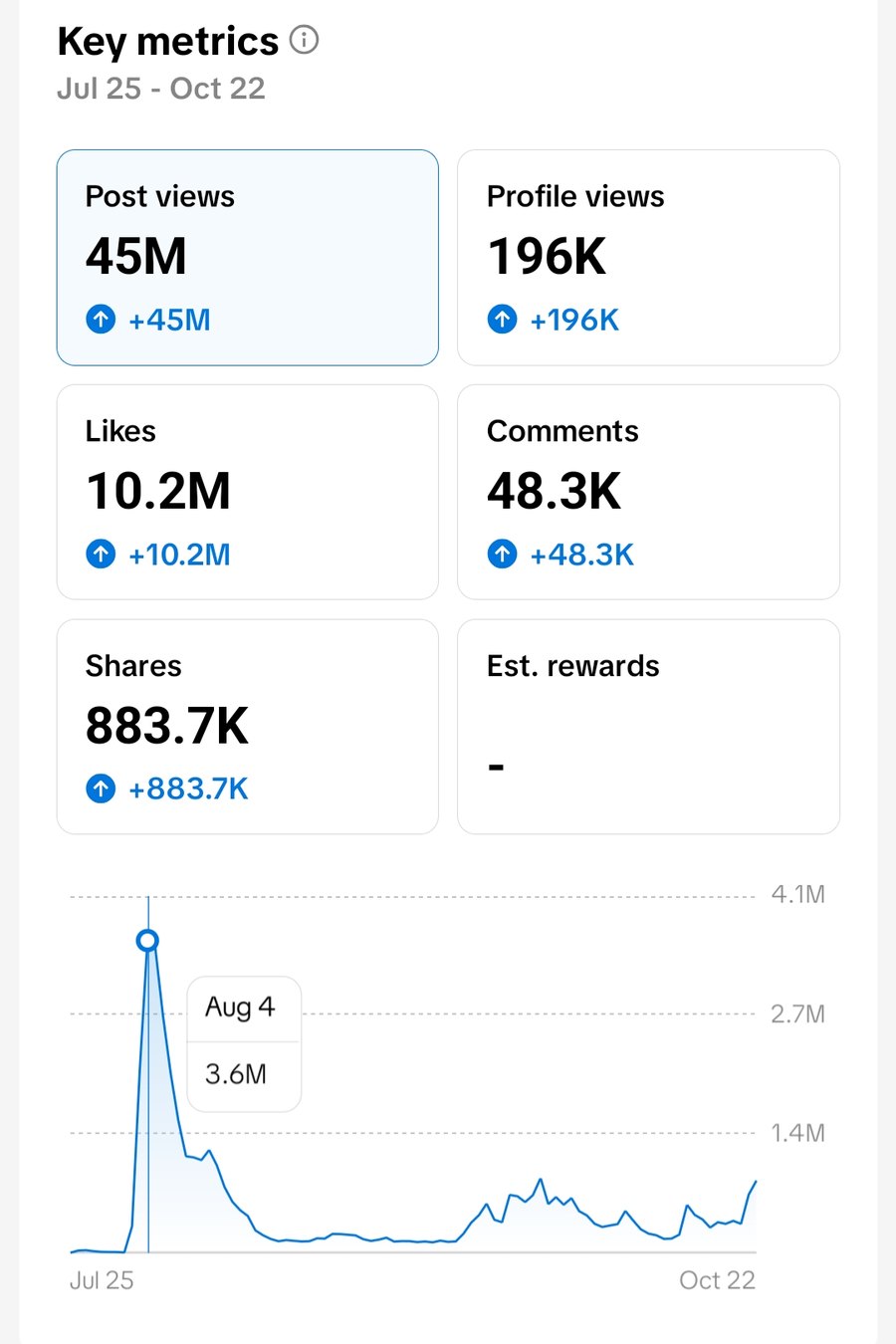This screenshot has height=1344, width=896.
Task: Click the dash under Est. rewards
Action: pos(497,768)
